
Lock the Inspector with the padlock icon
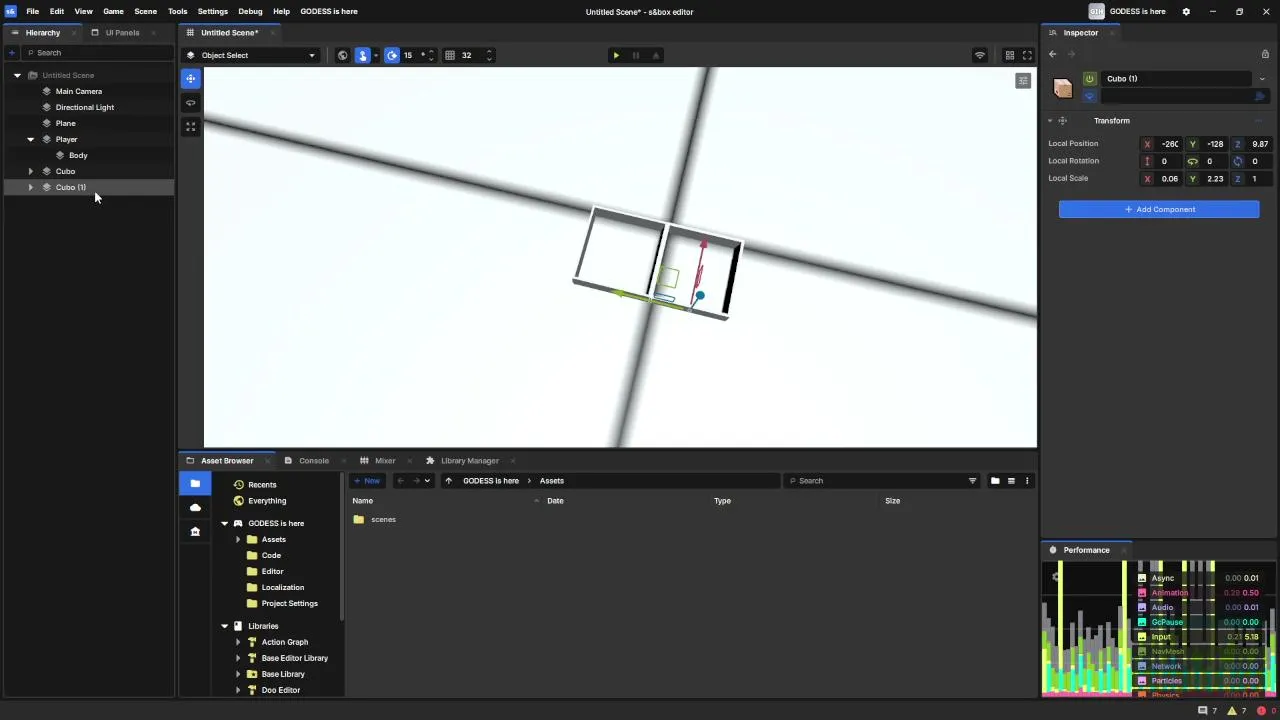click(1265, 54)
